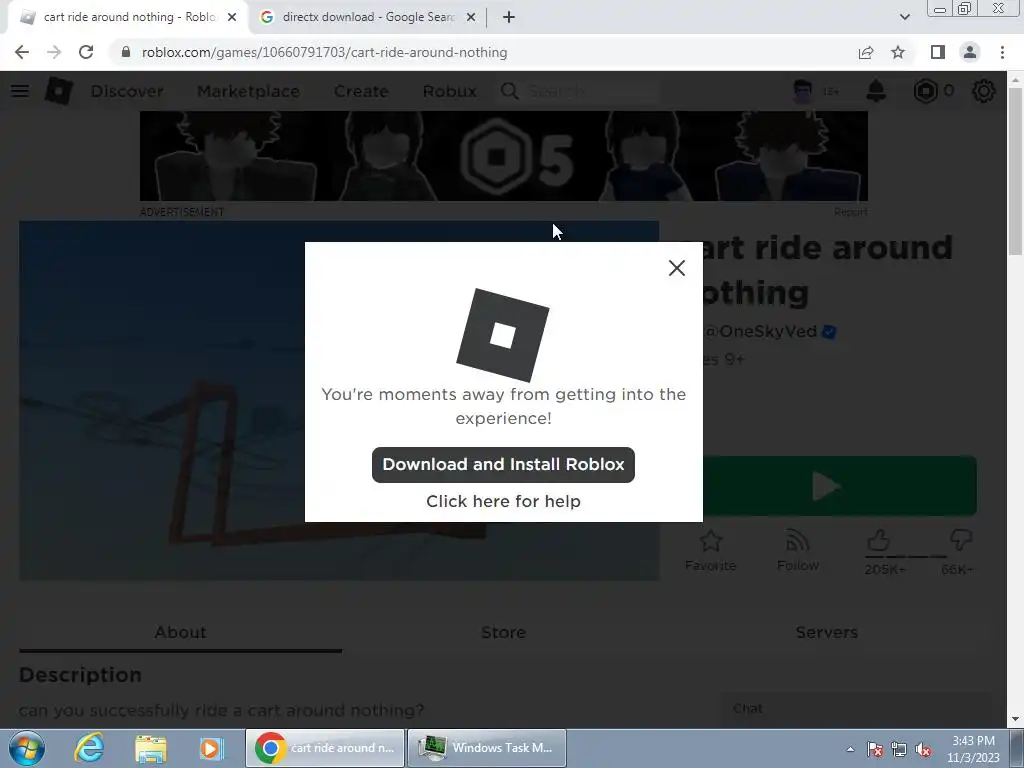
Task: Open Chrome three-dot menu
Action: (1002, 52)
